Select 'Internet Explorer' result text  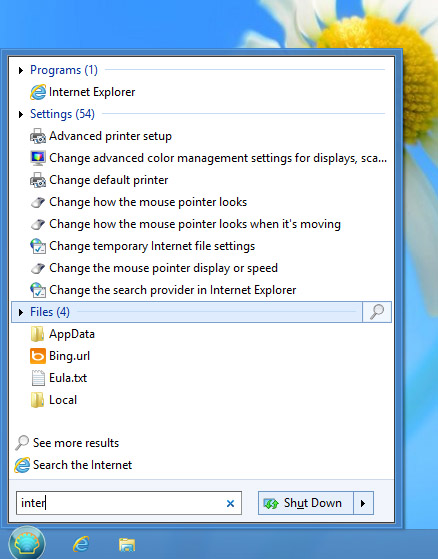(92, 92)
